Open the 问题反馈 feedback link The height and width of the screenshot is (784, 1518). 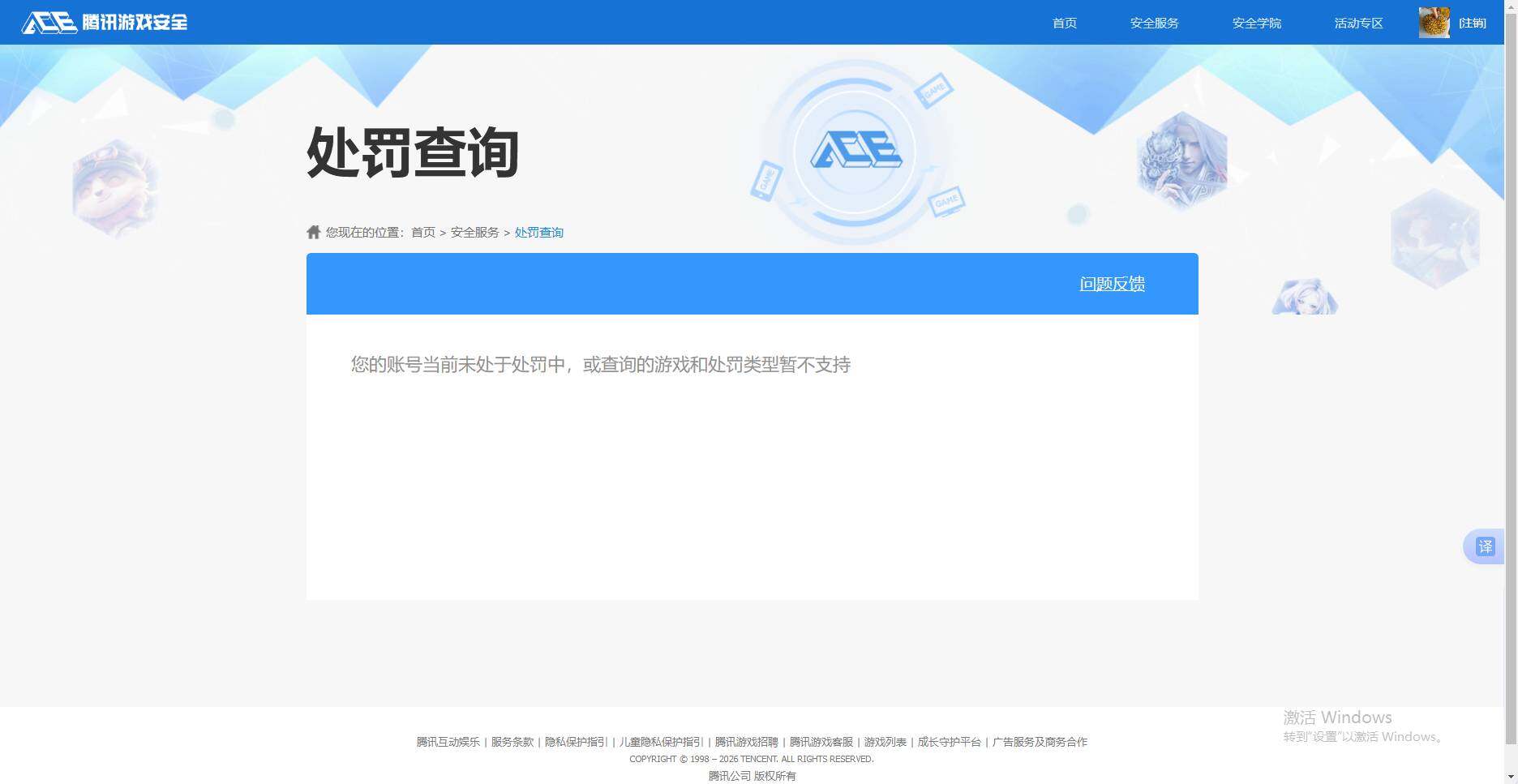(1112, 284)
